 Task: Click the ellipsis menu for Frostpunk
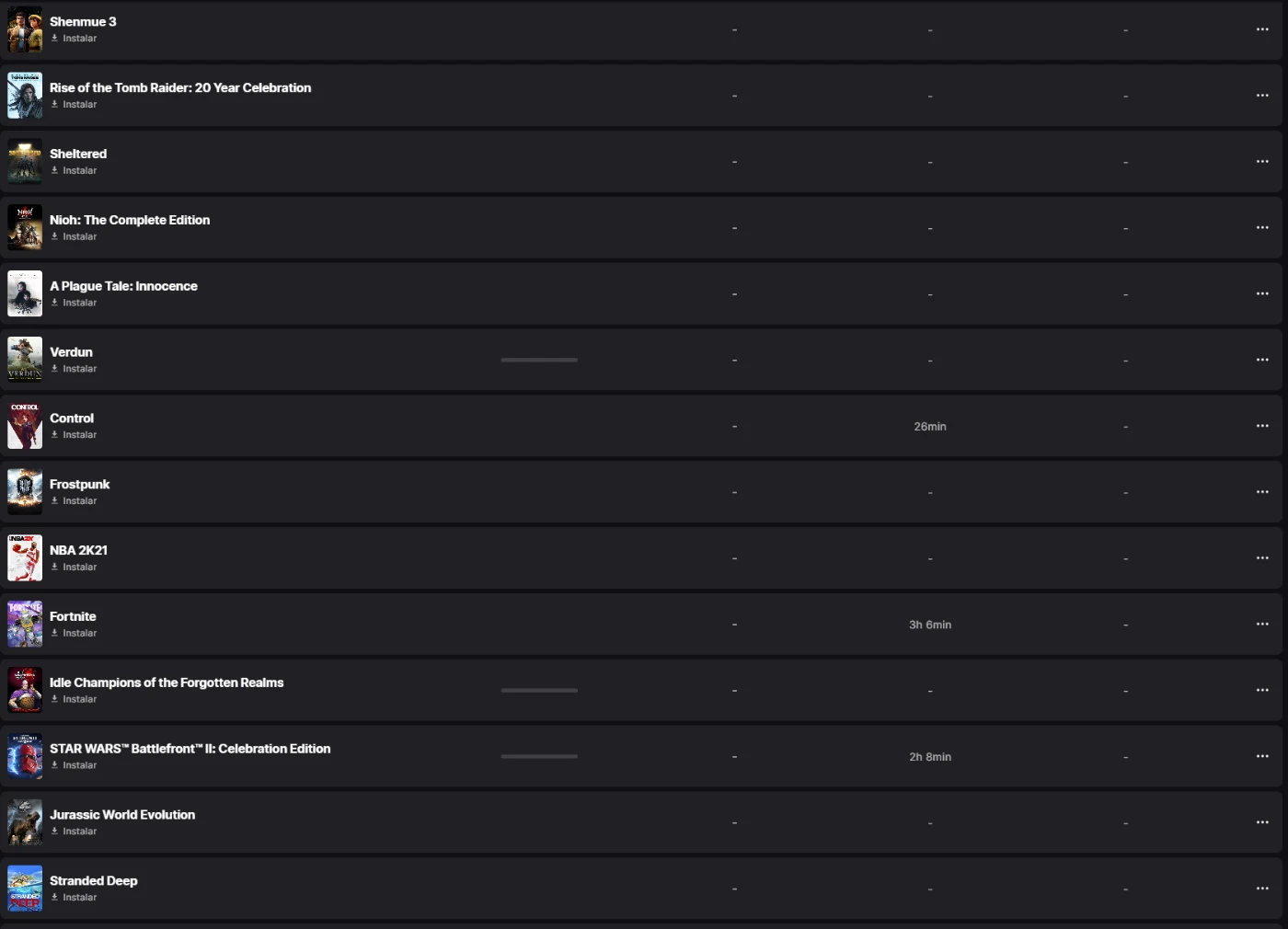1262,492
